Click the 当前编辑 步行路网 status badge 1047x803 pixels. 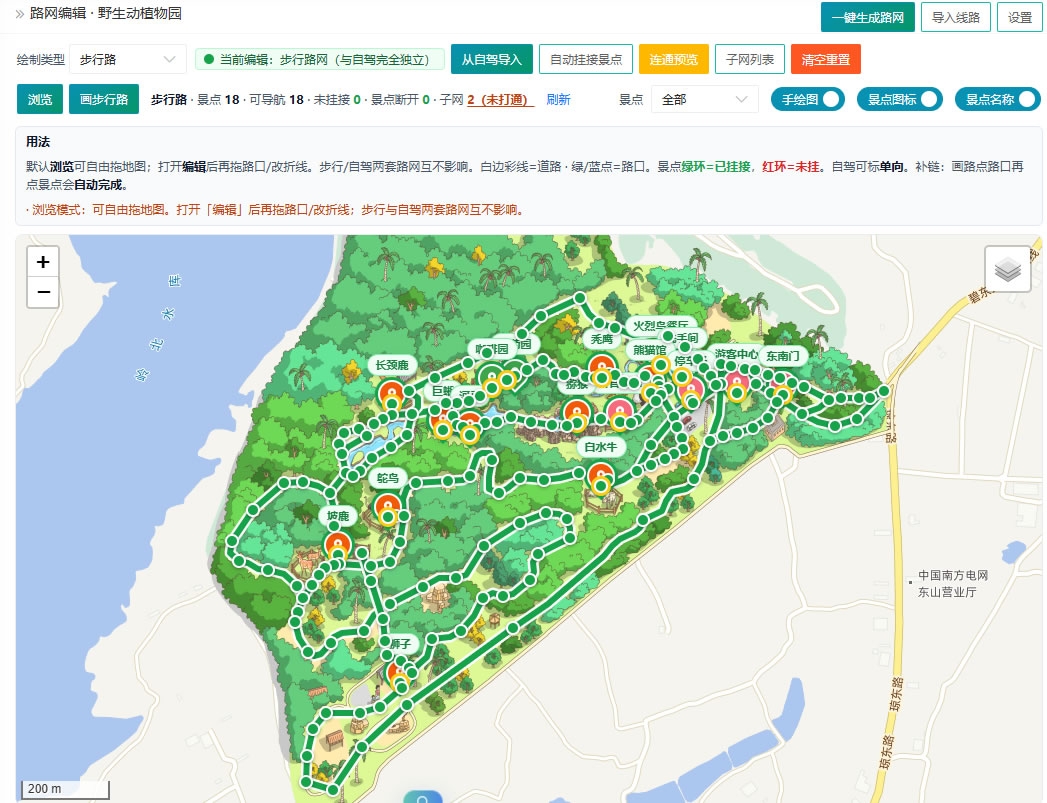click(321, 59)
